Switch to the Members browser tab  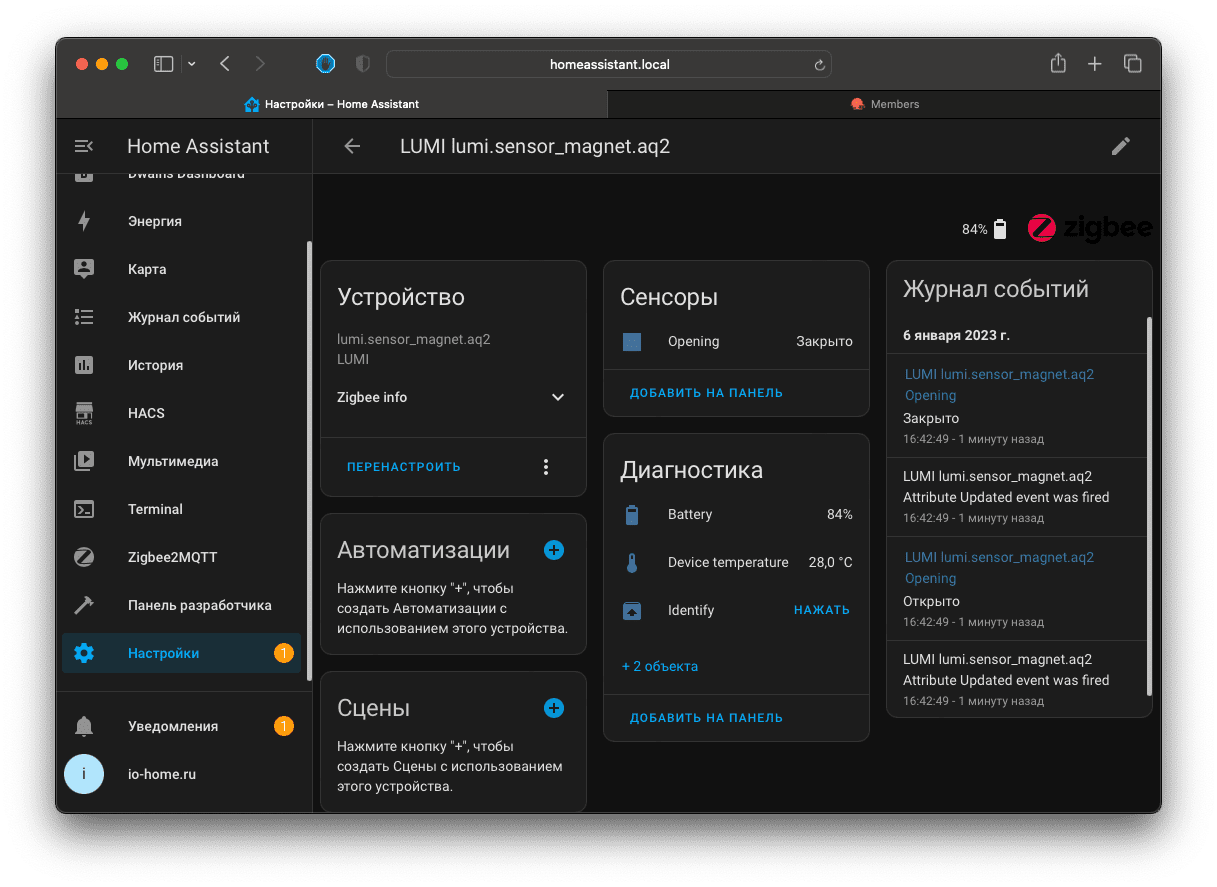(x=884, y=104)
